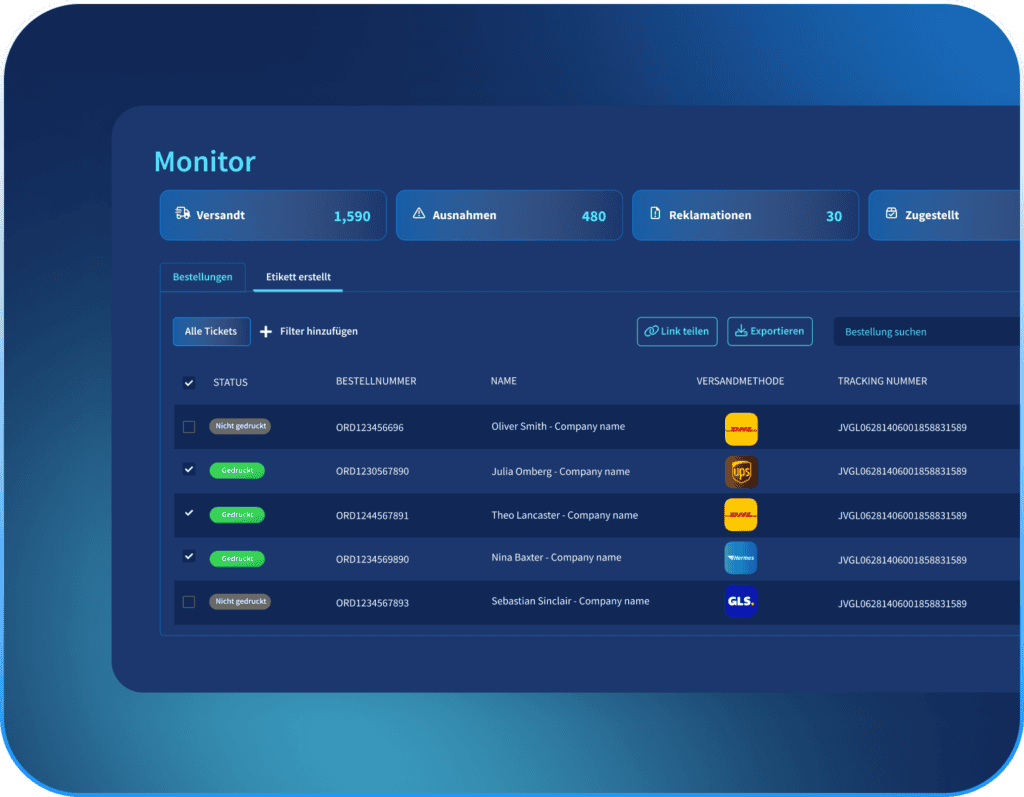This screenshot has height=797, width=1024.
Task: Toggle the select-all checkbox in the table header
Action: 189,383
